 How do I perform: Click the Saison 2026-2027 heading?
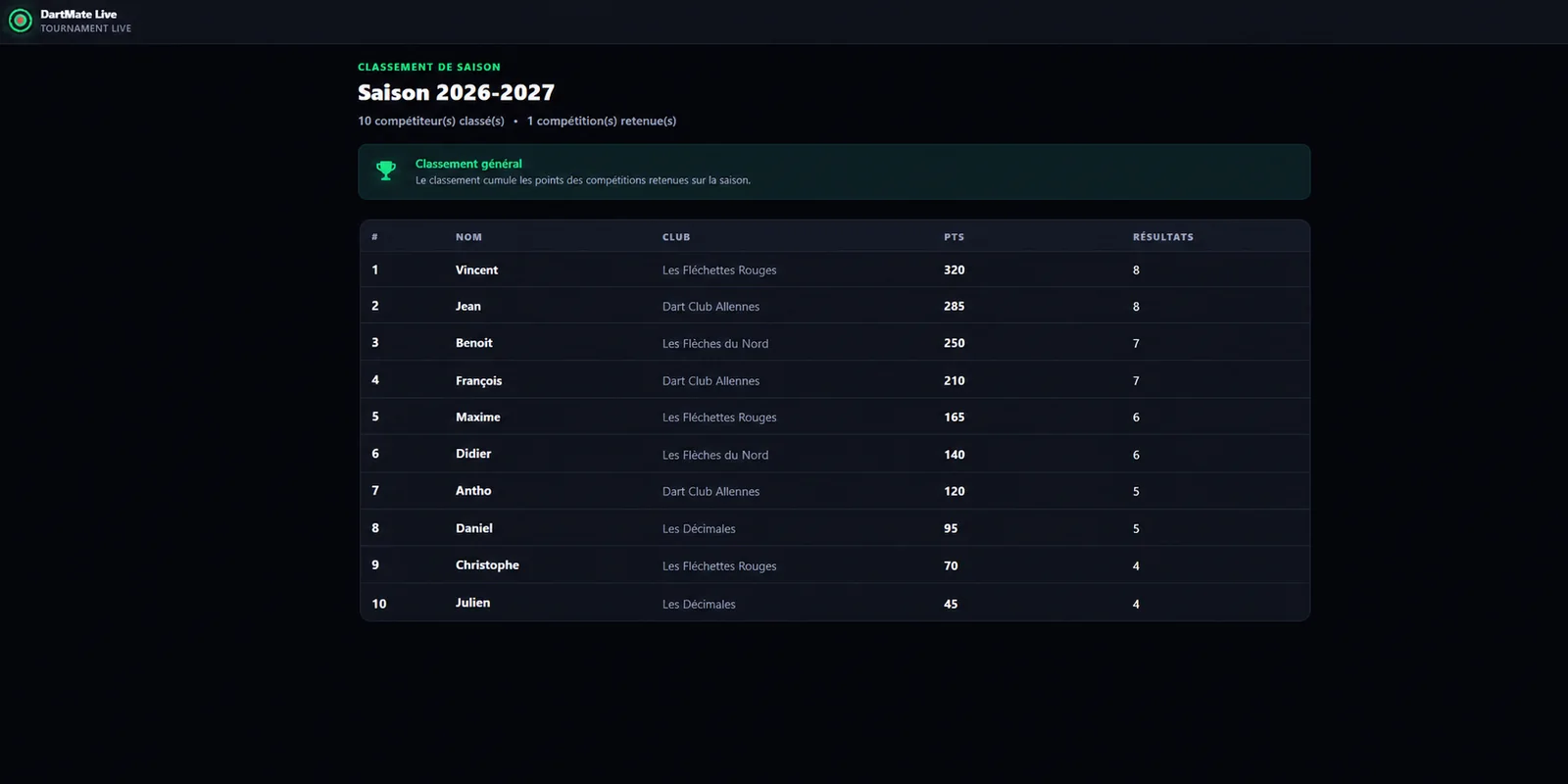point(456,92)
